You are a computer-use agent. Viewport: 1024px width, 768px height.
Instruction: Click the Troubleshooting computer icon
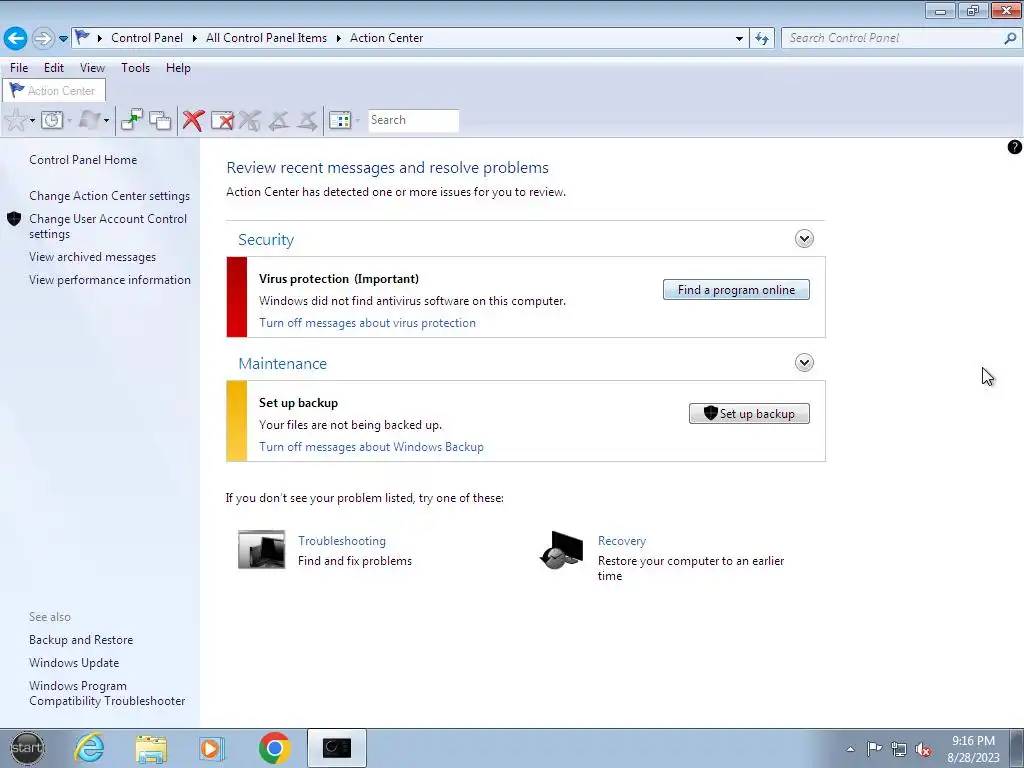[x=261, y=549]
